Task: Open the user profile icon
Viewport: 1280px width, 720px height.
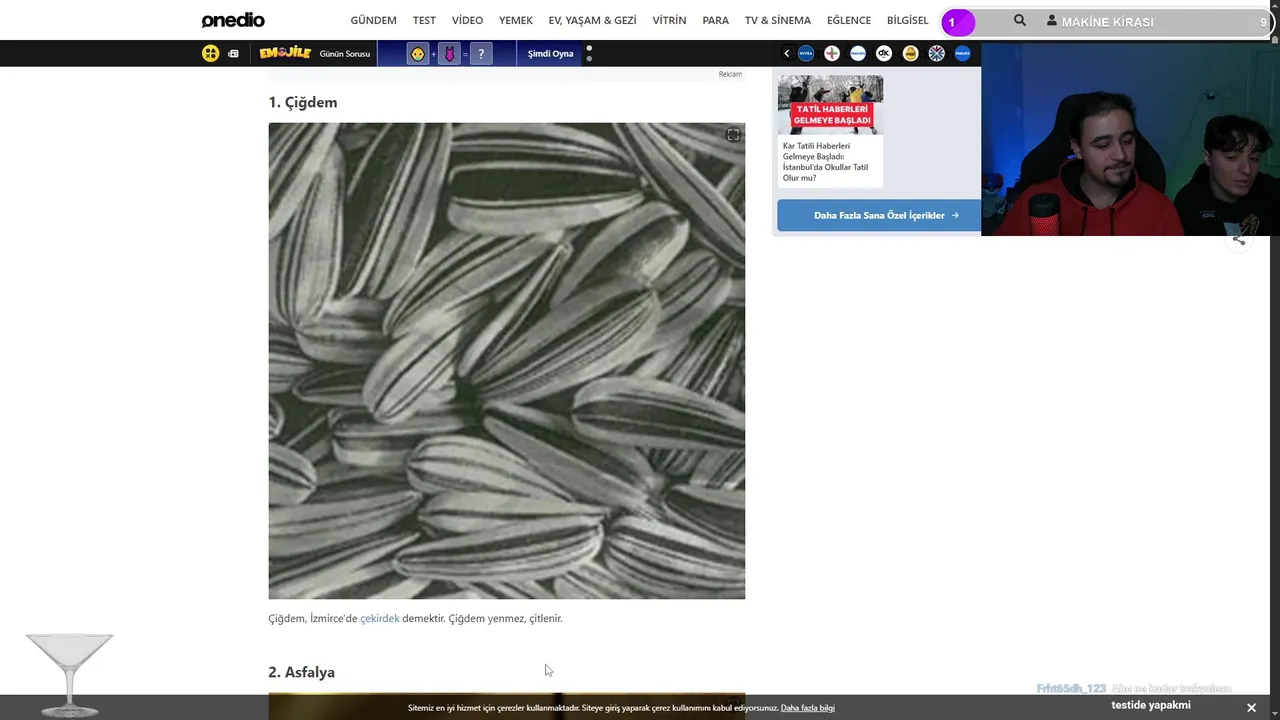Action: [x=1051, y=20]
